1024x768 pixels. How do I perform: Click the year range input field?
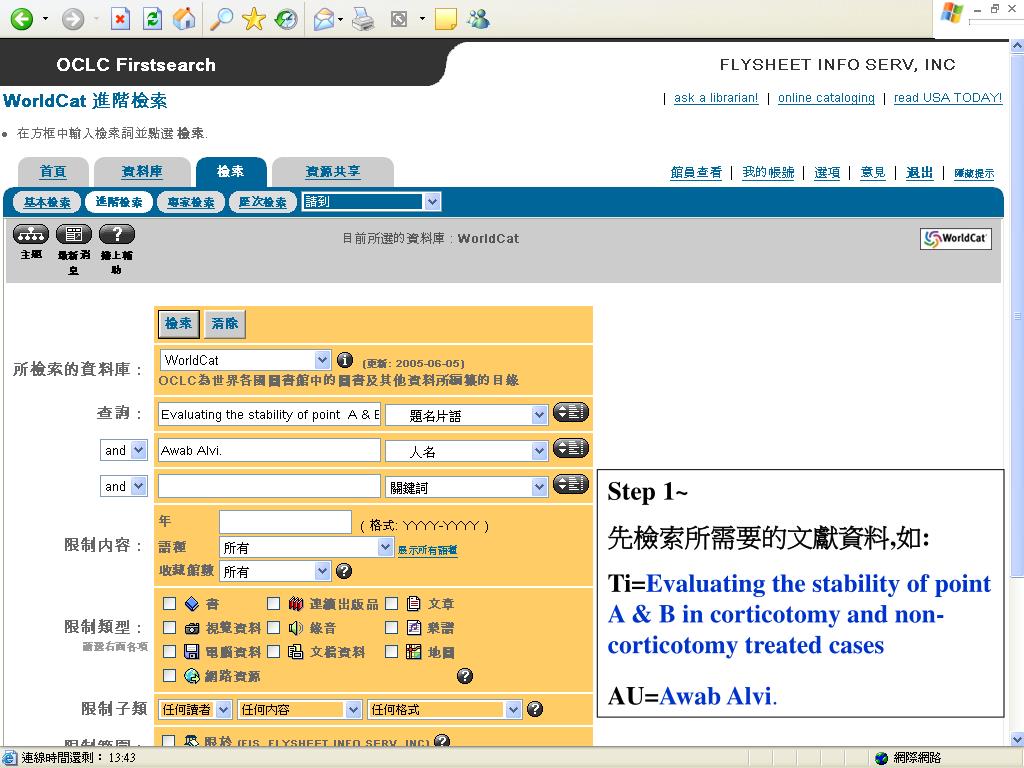(x=285, y=522)
